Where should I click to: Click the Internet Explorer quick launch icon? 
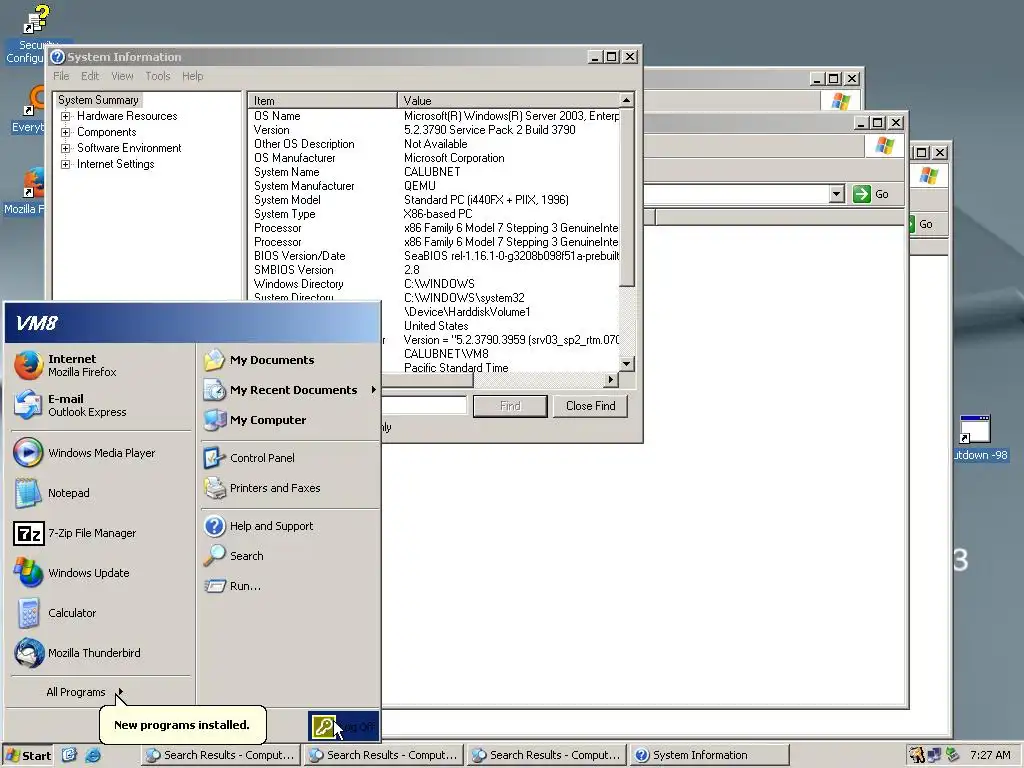[x=93, y=755]
